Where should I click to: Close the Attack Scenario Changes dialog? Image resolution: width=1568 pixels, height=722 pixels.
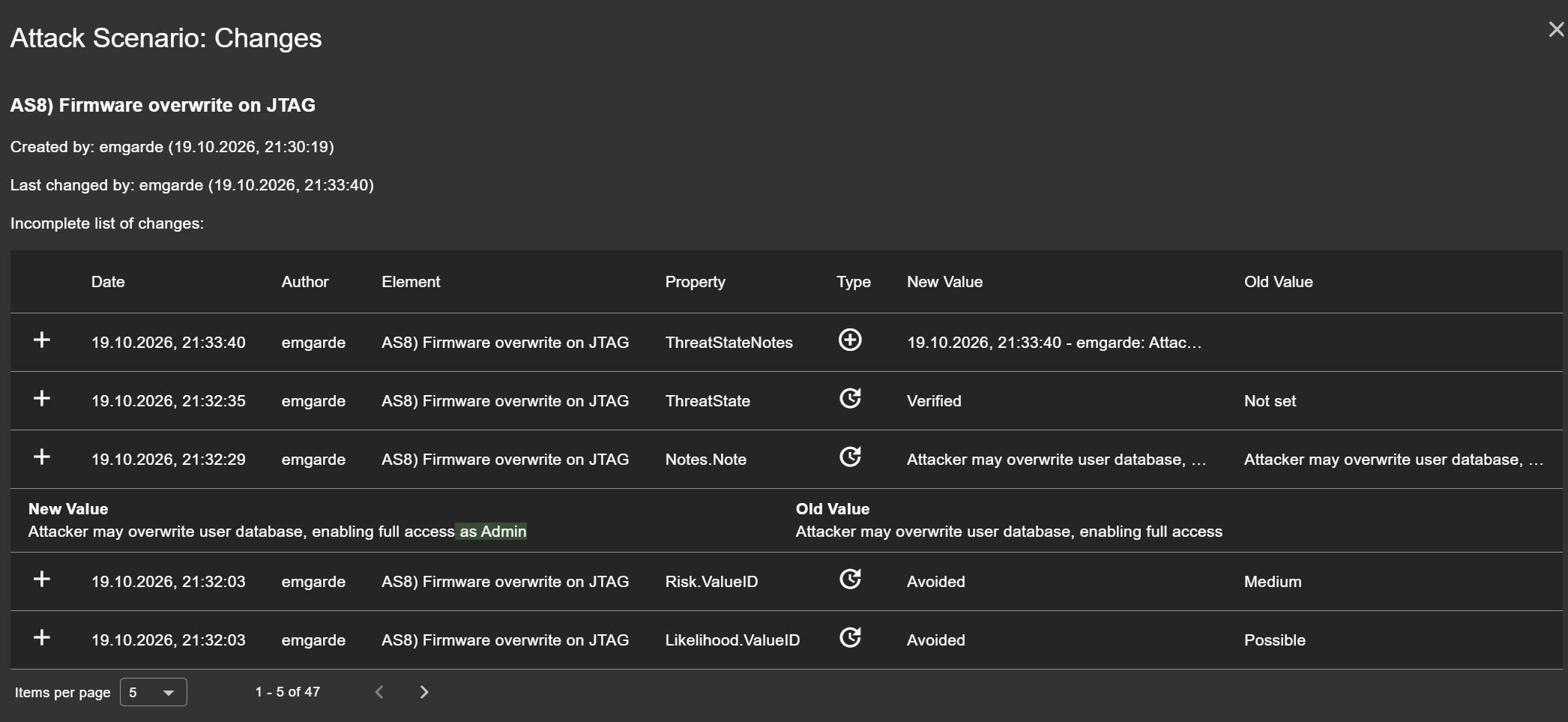point(1556,29)
